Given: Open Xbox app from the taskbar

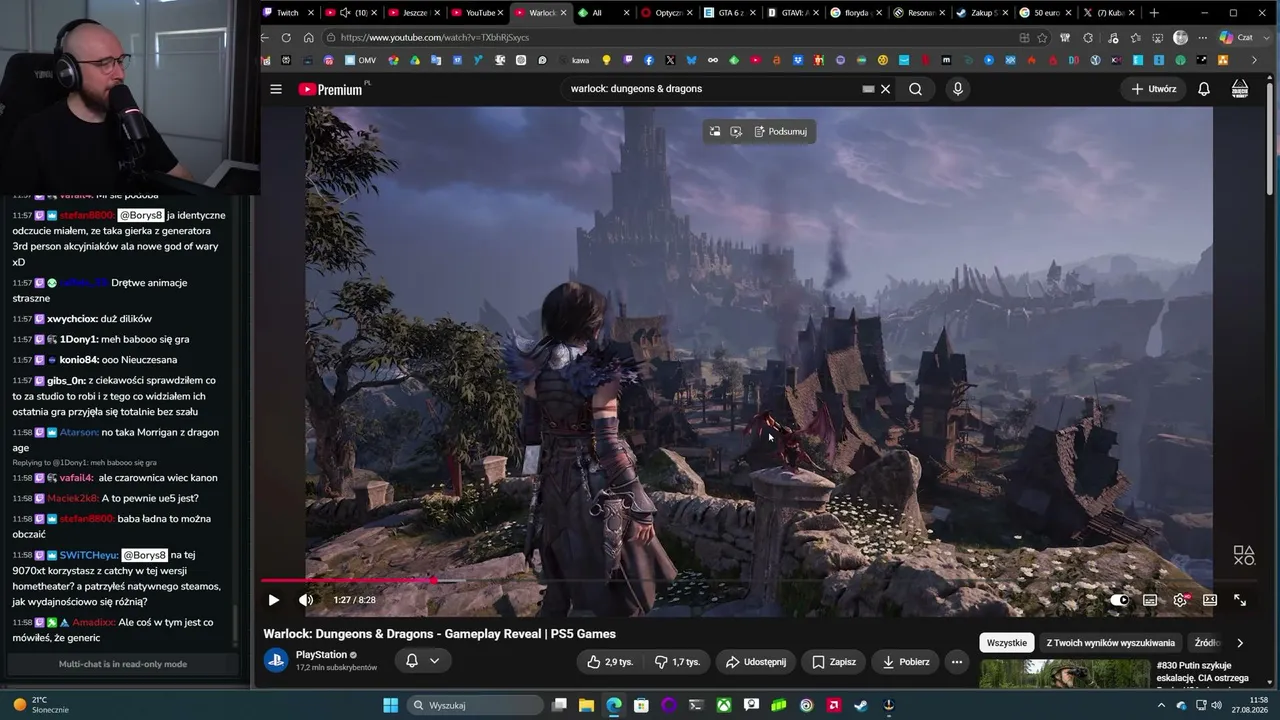Looking at the screenshot, I should 723,705.
